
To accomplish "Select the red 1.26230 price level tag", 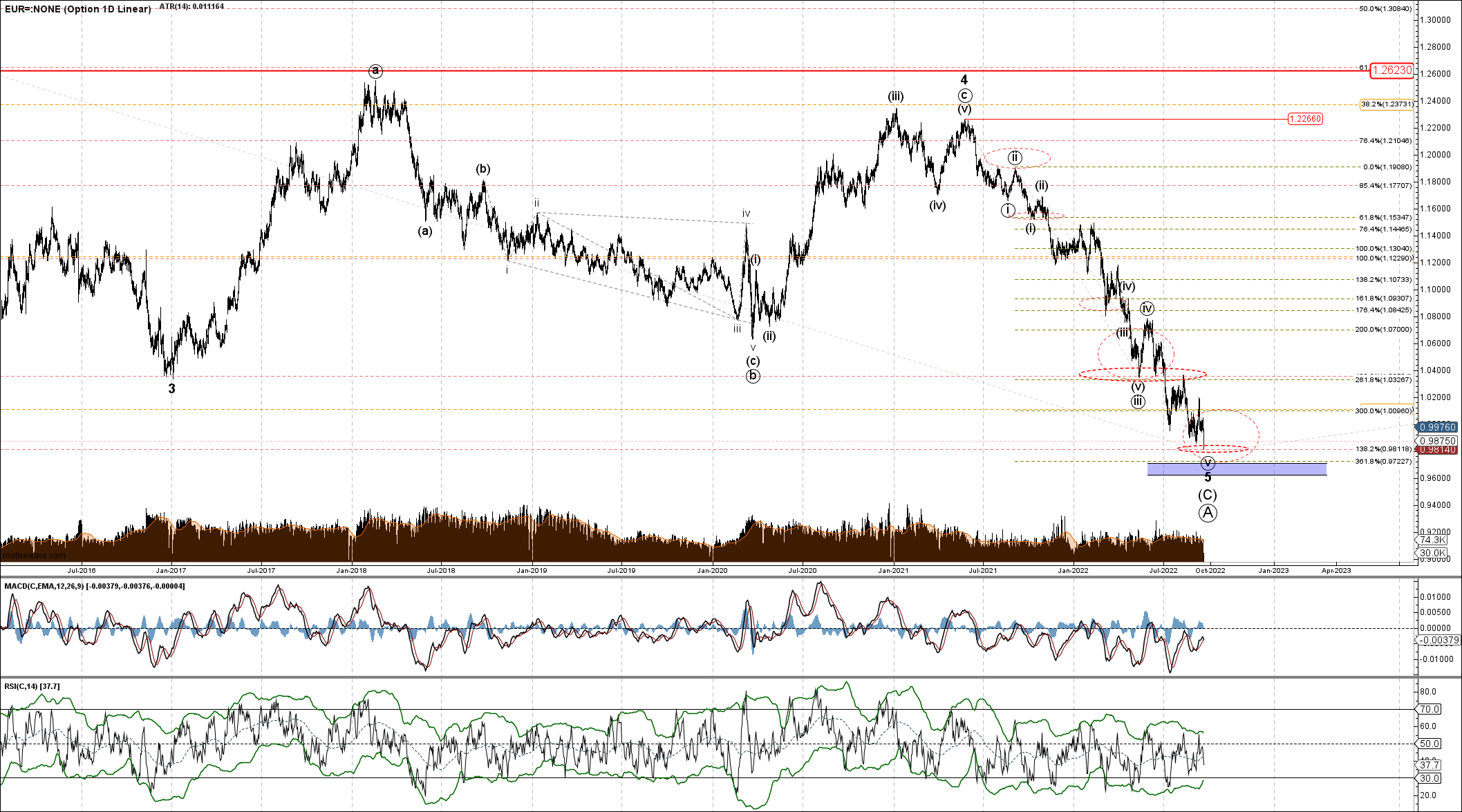I will coord(1391,70).
